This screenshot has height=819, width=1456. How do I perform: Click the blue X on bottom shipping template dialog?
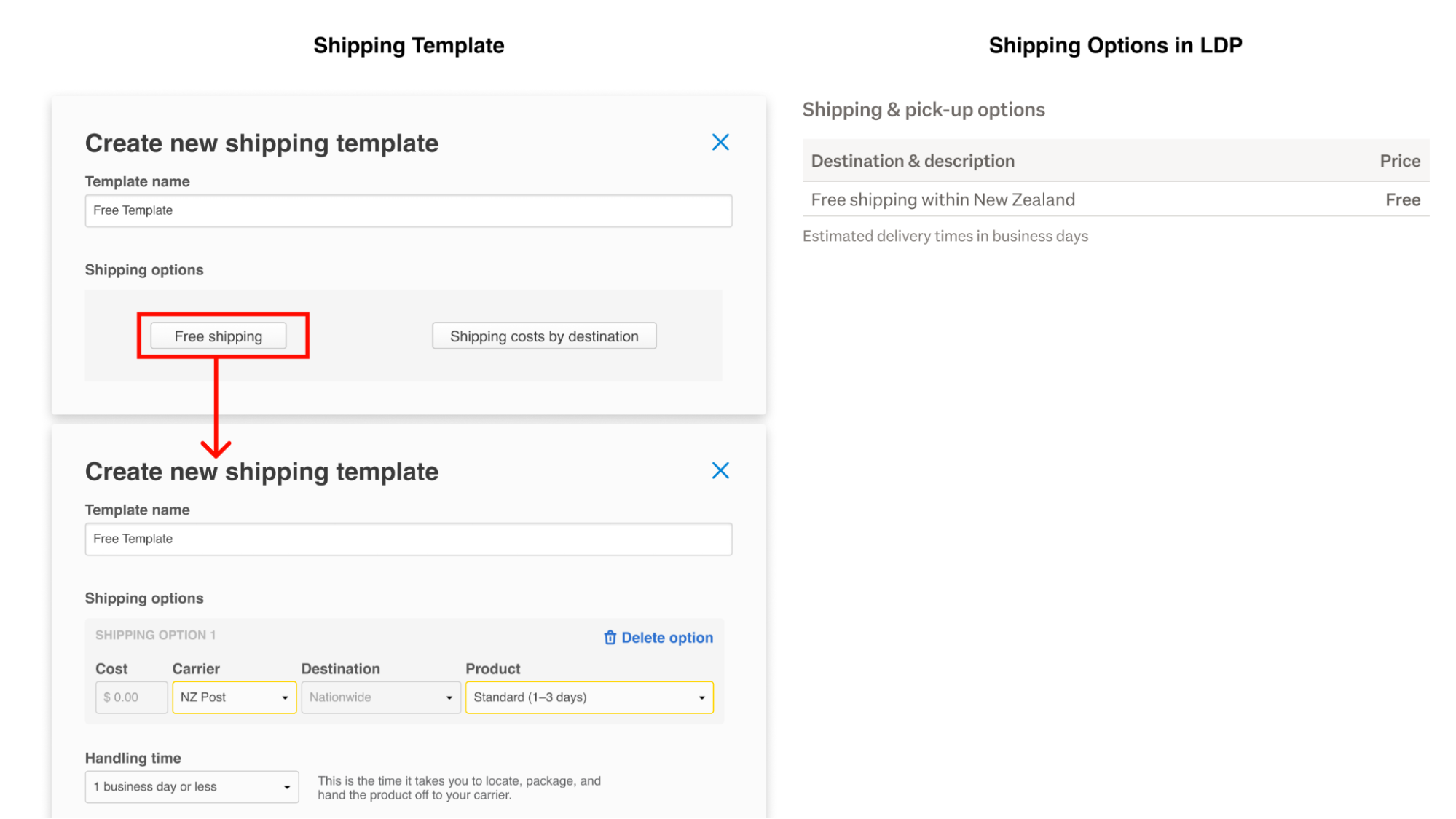pos(720,470)
